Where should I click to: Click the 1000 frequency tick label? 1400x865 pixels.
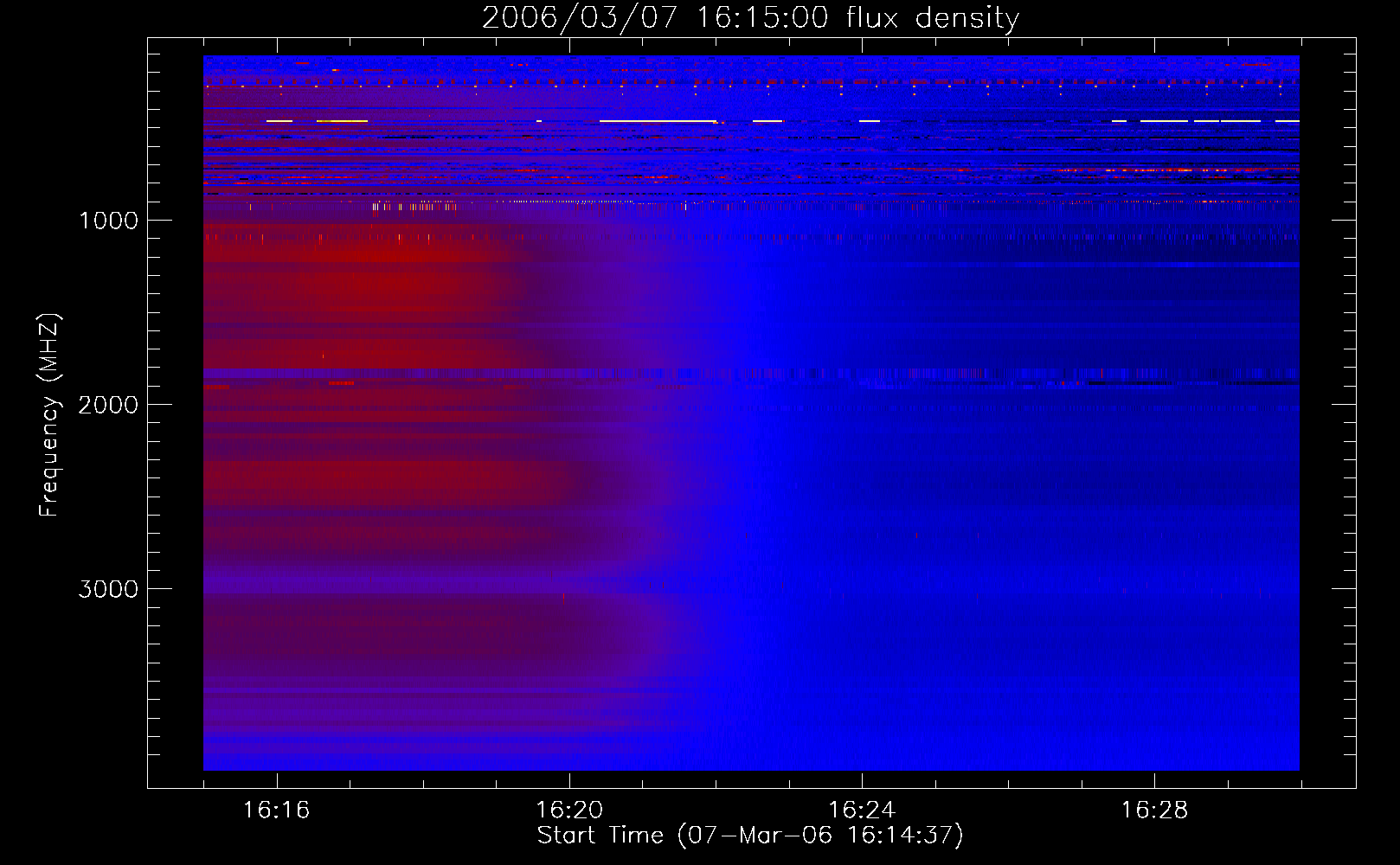coord(108,221)
